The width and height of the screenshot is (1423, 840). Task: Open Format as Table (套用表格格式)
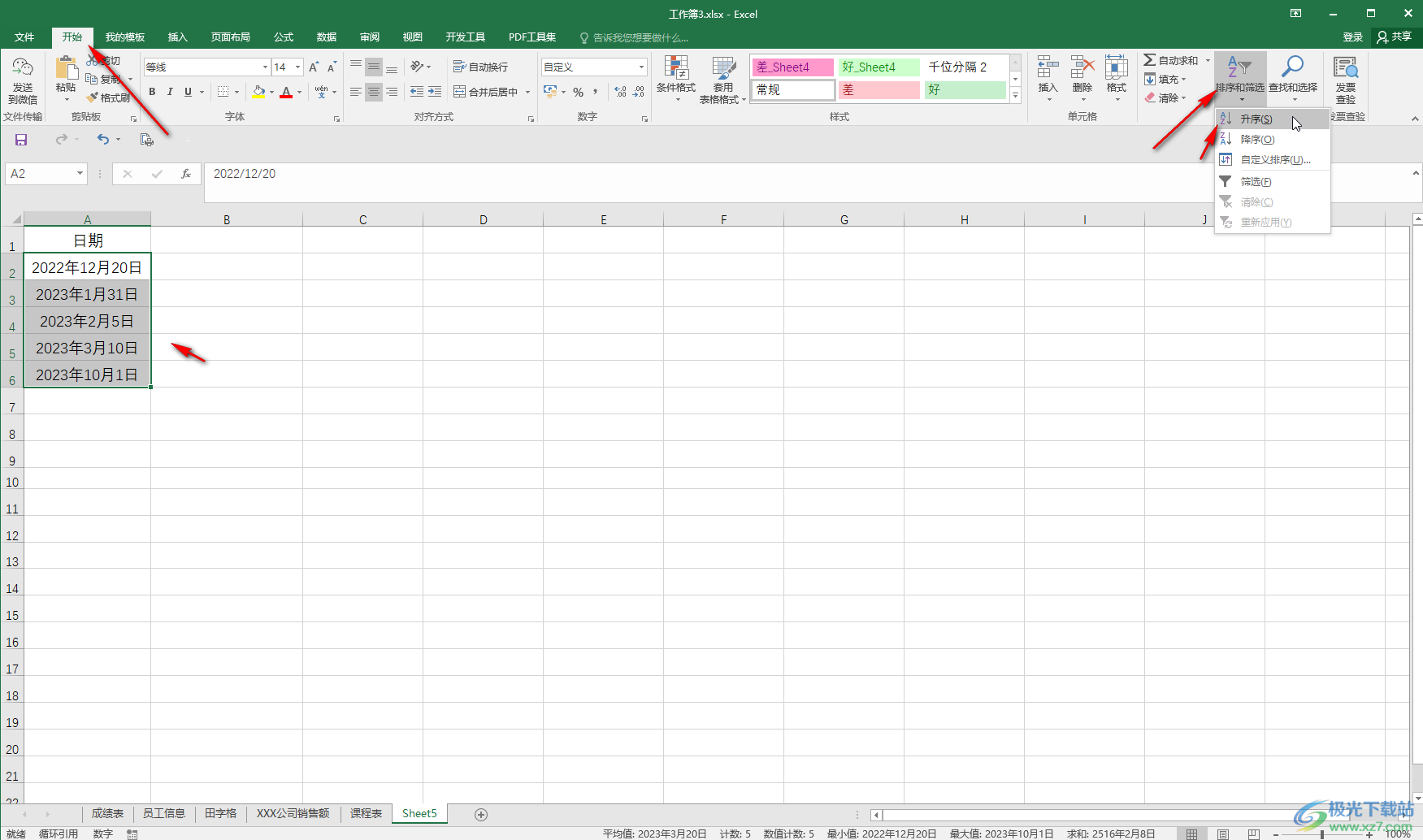pyautogui.click(x=722, y=79)
